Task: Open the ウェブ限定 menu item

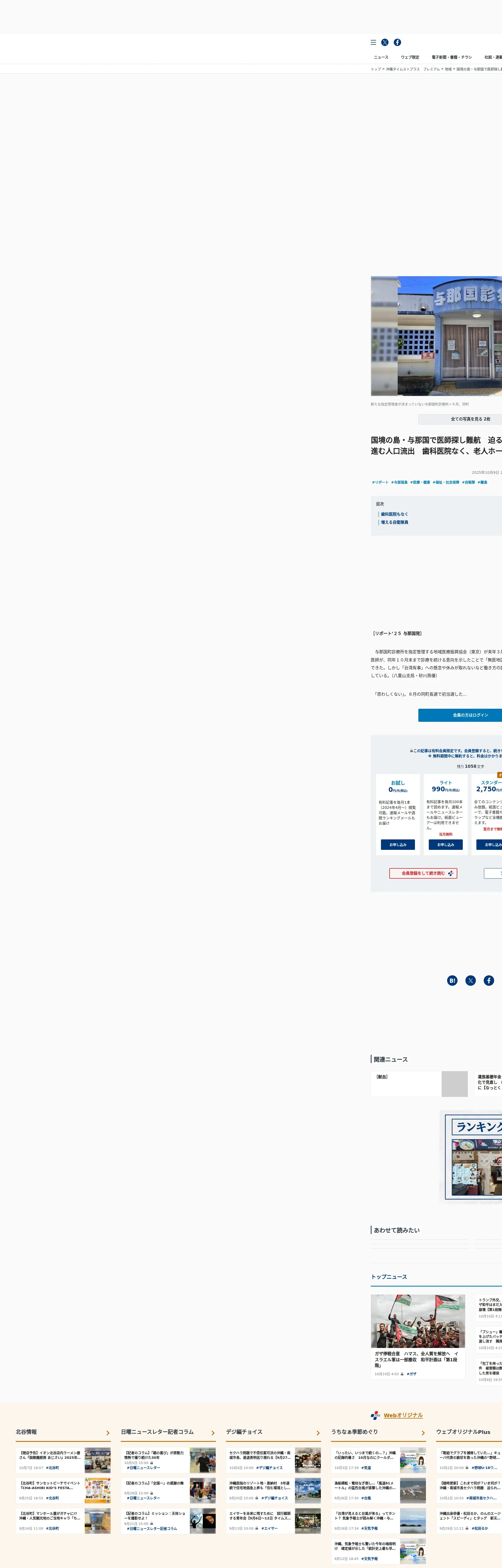Action: [x=410, y=57]
